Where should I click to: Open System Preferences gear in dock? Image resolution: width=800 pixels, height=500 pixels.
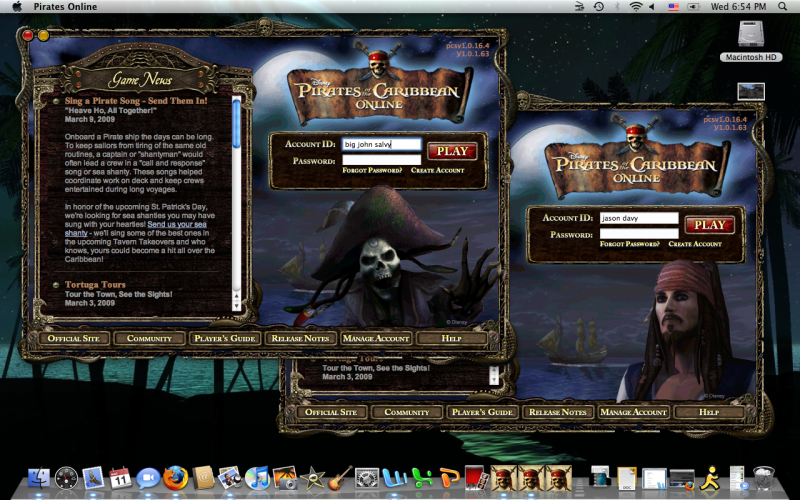[x=367, y=479]
